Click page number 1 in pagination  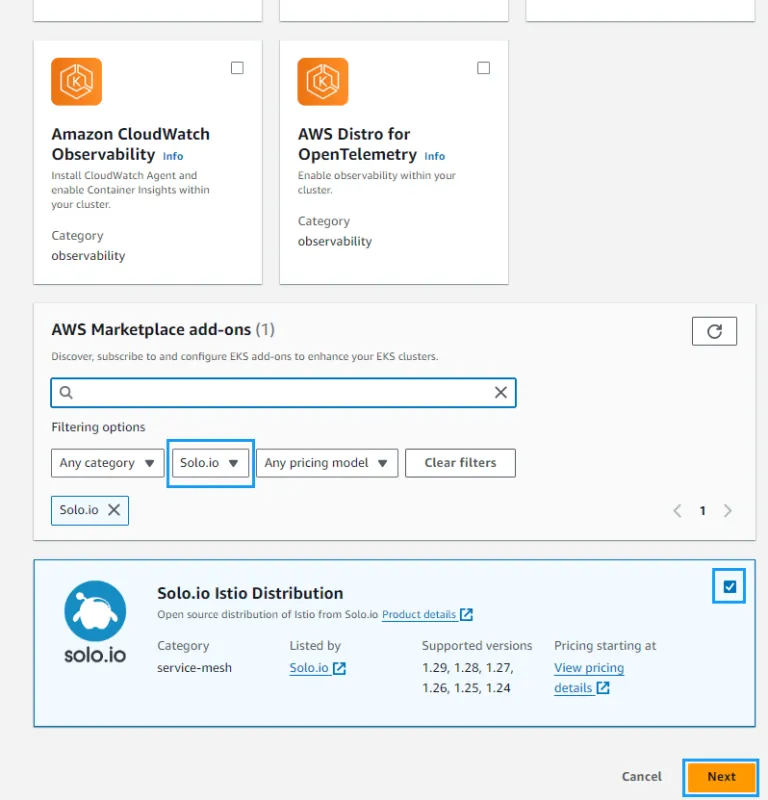pyautogui.click(x=703, y=511)
